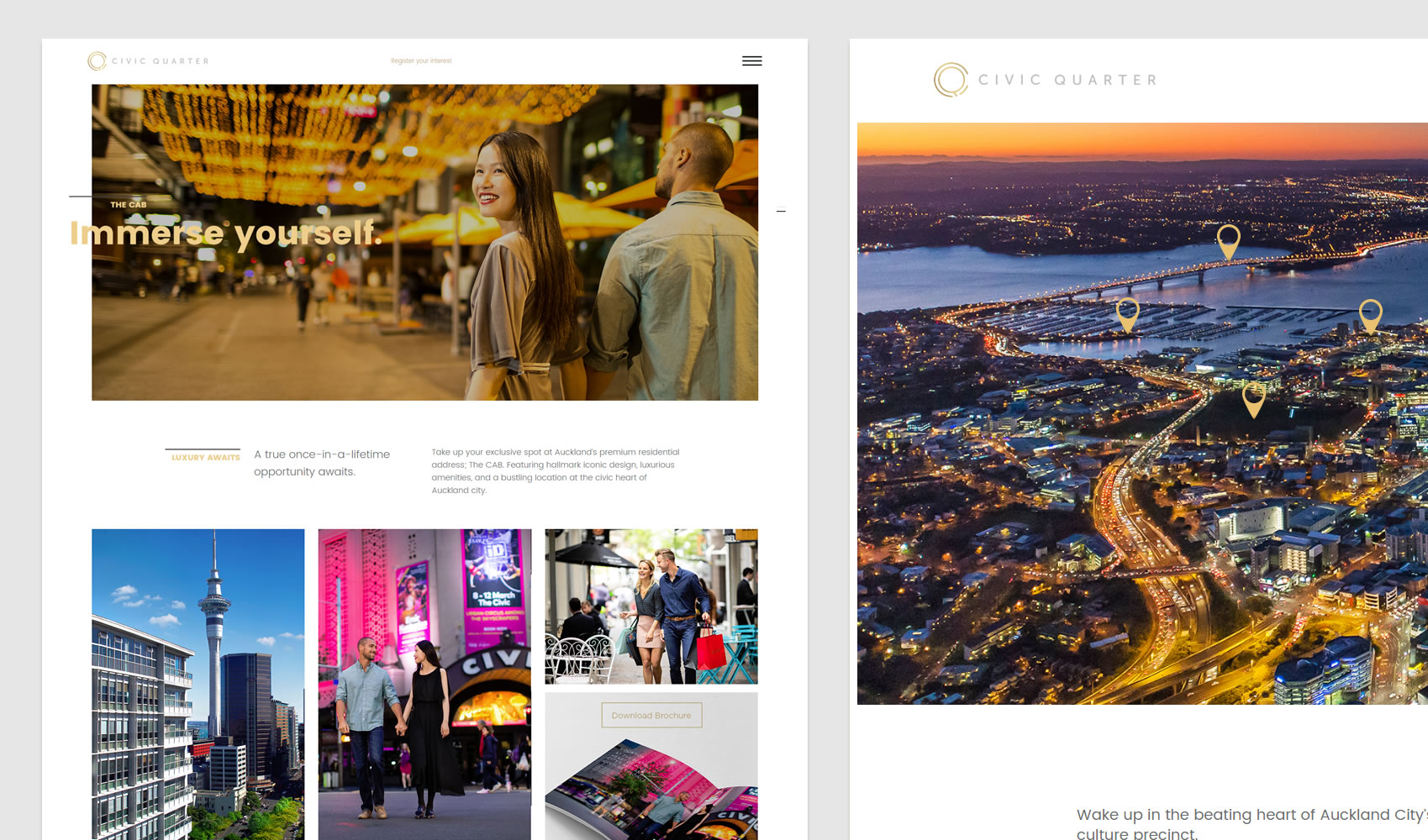1428x840 pixels.
Task: Click the Immerse yourself hero heading
Action: click(x=226, y=234)
